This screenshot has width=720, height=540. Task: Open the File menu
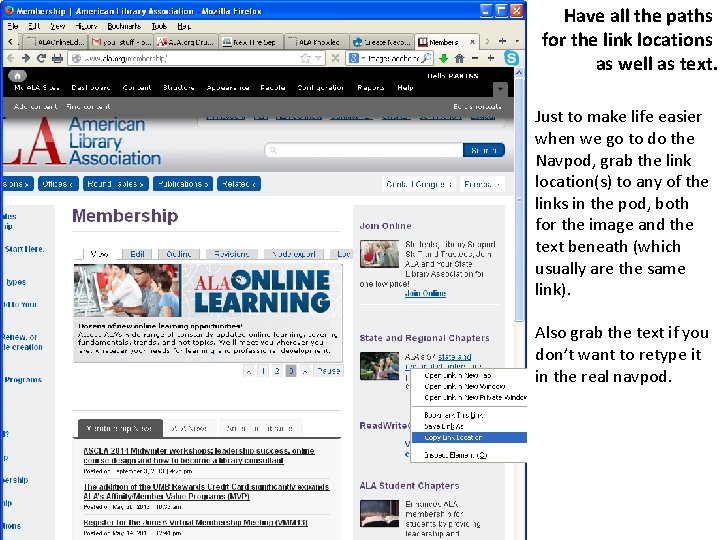(x=13, y=26)
